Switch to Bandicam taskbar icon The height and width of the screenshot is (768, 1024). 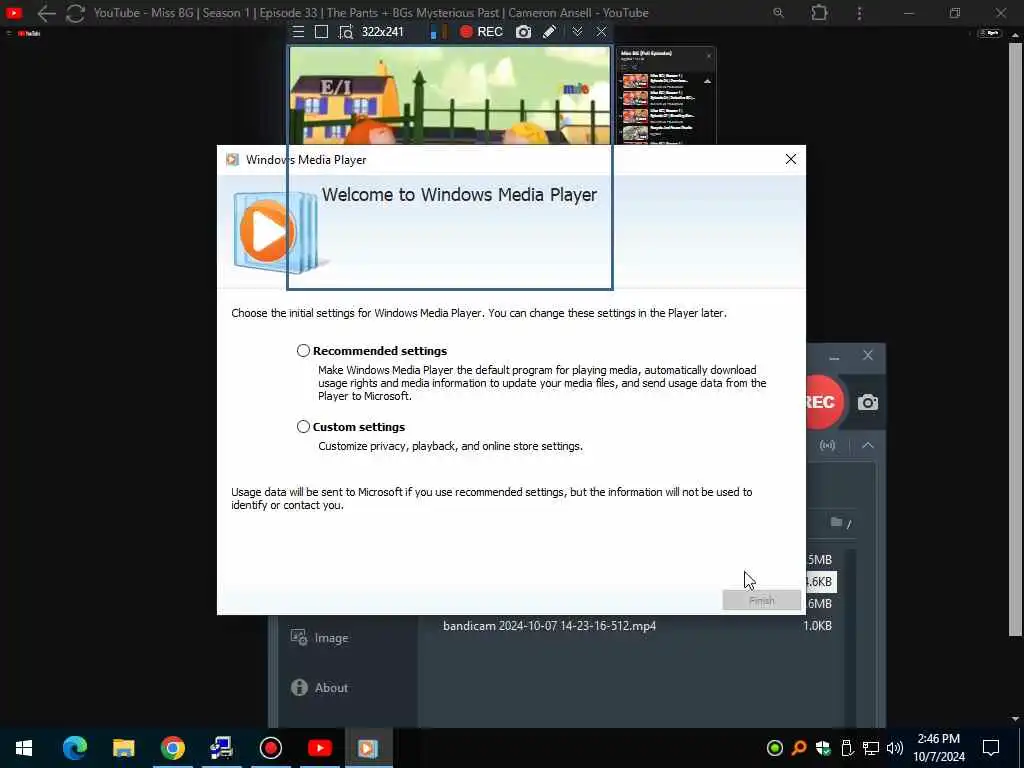click(x=270, y=748)
